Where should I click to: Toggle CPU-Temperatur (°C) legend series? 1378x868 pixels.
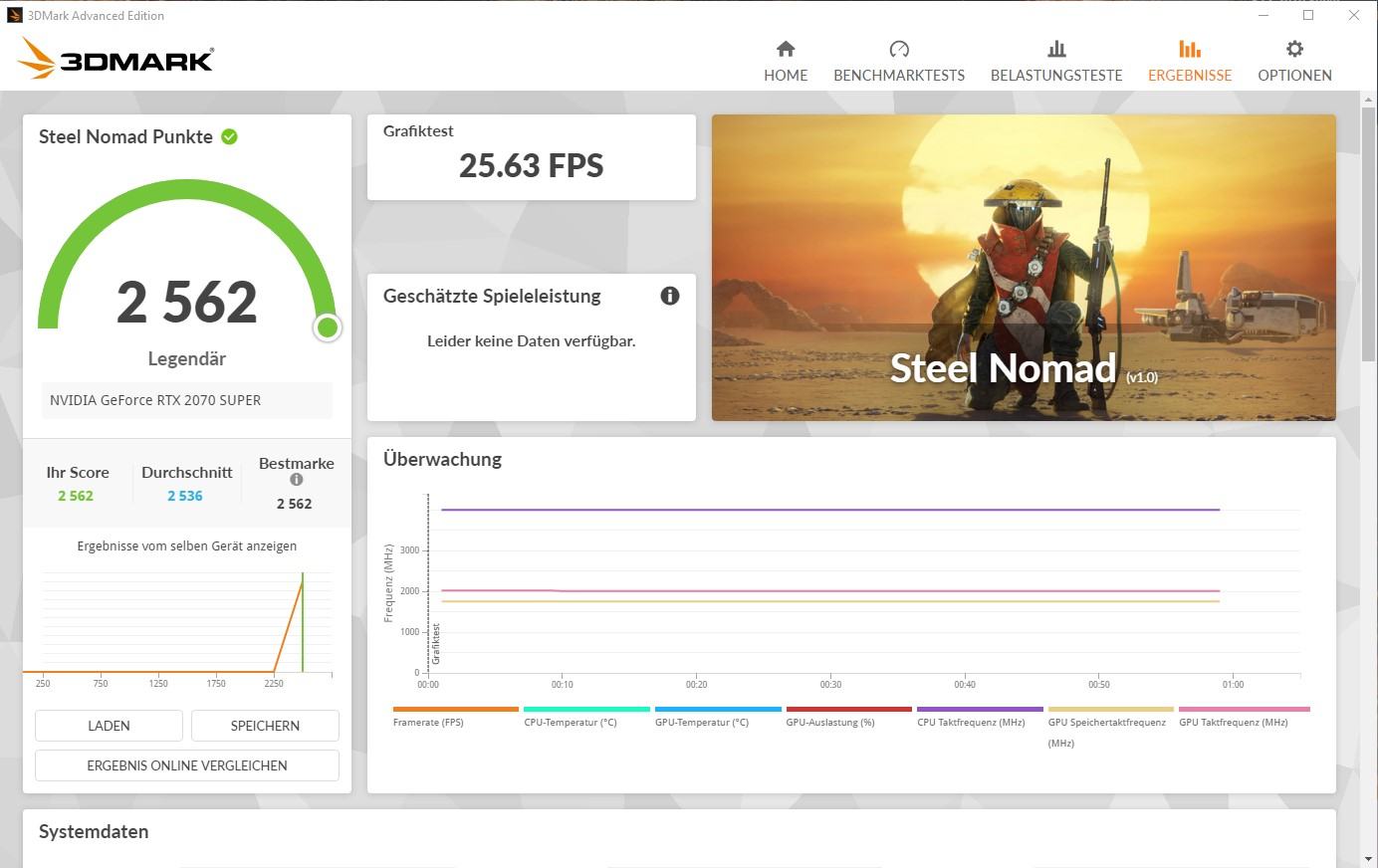coord(586,717)
